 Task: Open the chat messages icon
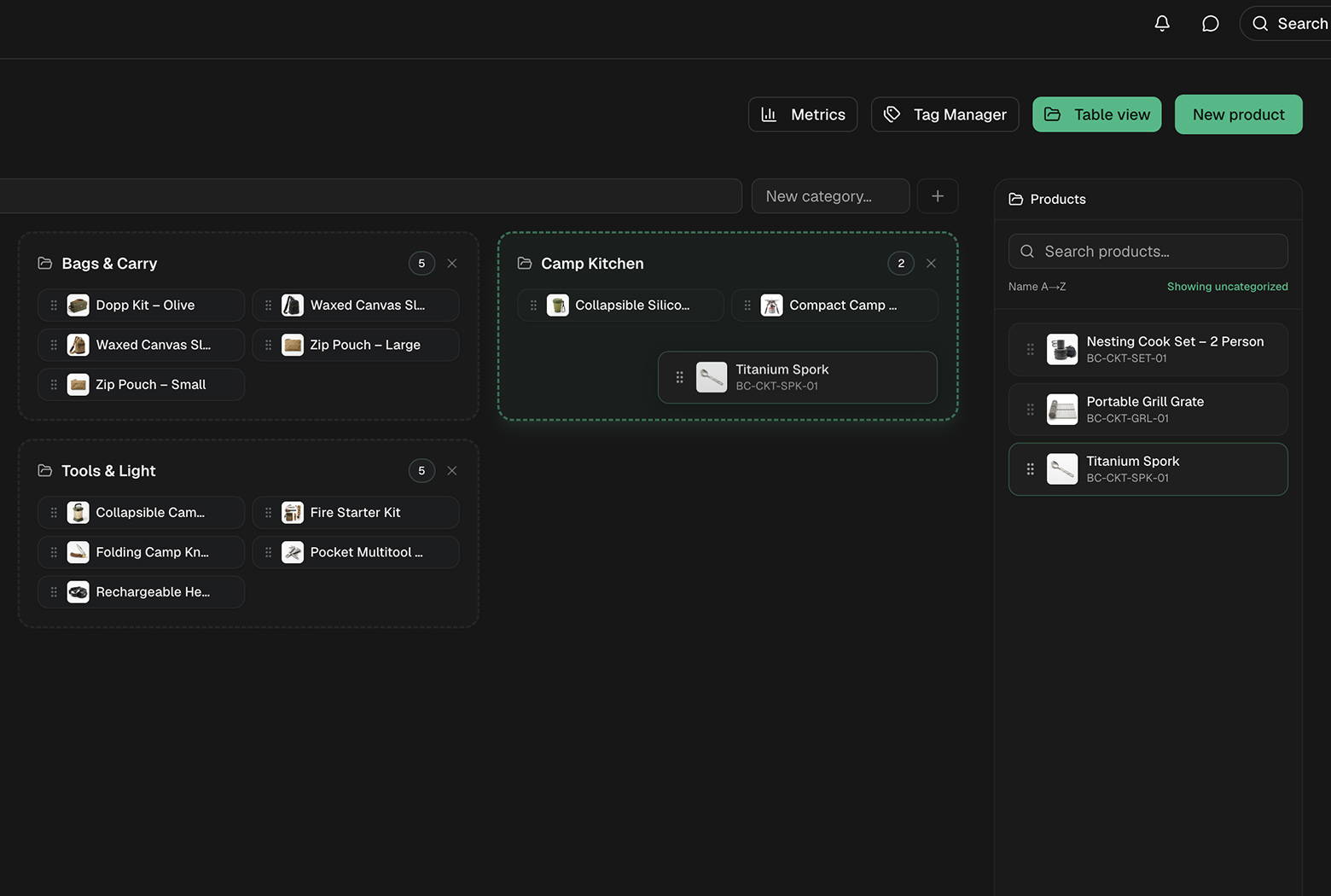point(1210,24)
